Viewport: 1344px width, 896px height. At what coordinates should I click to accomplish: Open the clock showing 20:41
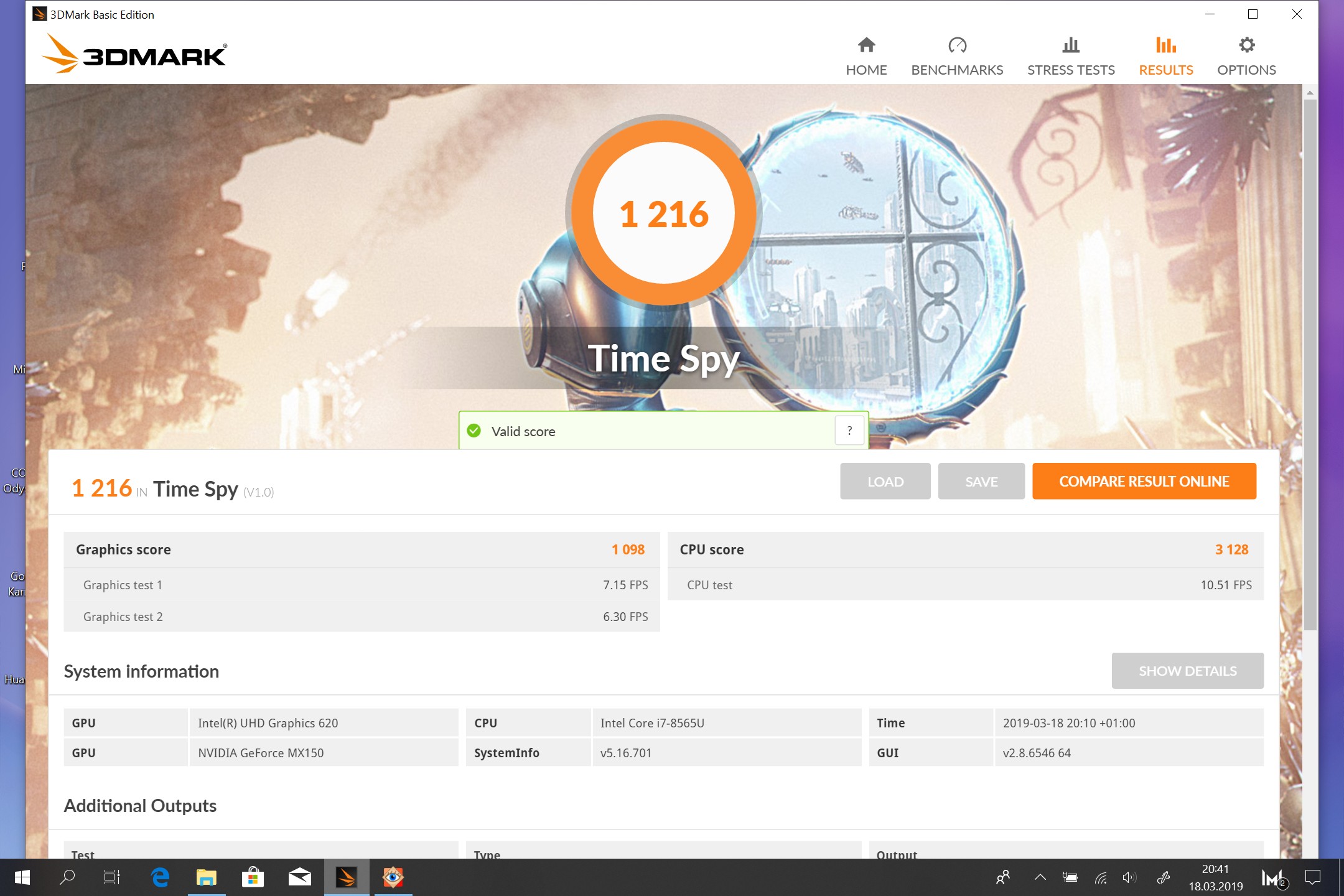coord(1215,877)
